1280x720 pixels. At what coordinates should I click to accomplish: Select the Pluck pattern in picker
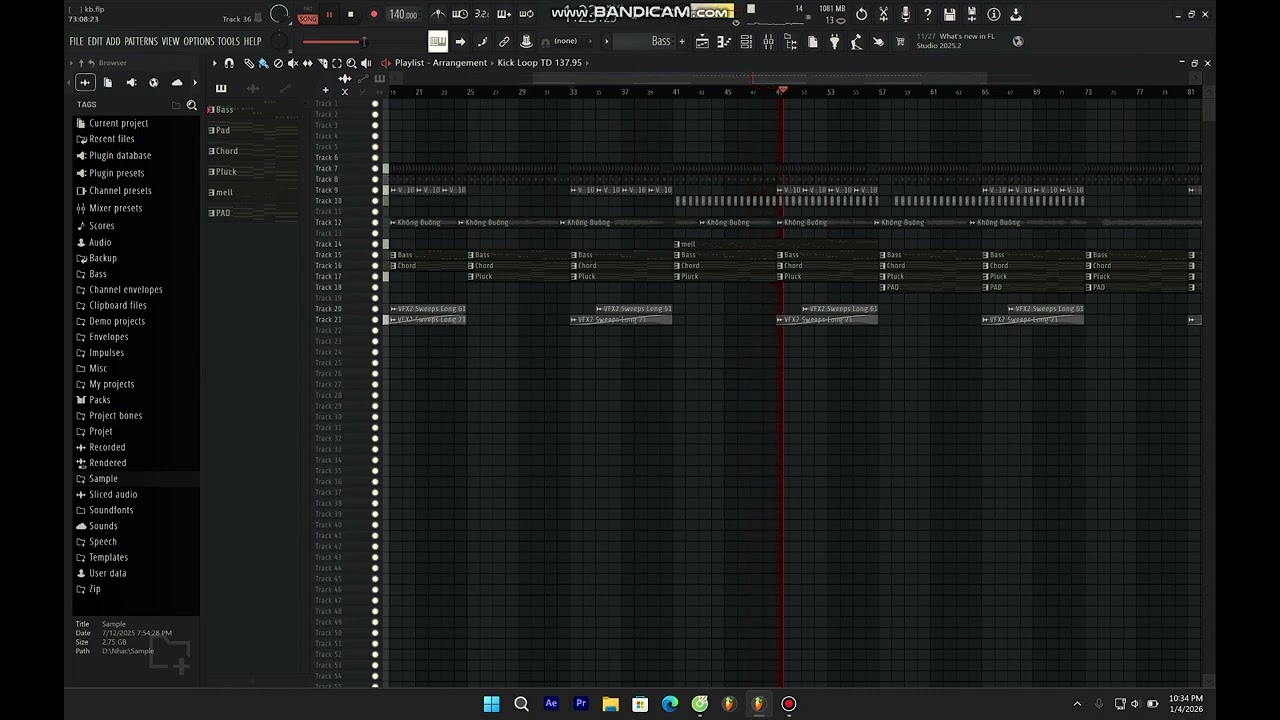tap(253, 171)
